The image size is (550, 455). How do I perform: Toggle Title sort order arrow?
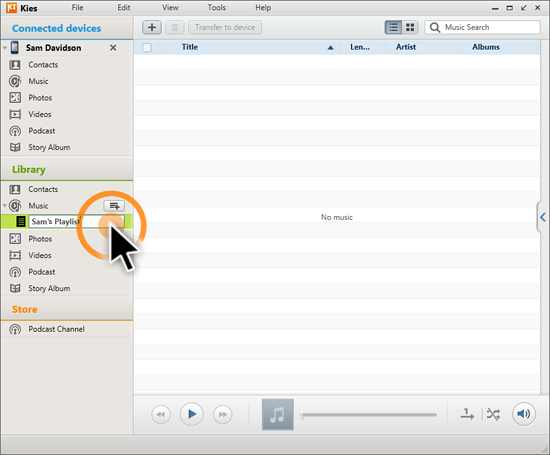click(330, 48)
